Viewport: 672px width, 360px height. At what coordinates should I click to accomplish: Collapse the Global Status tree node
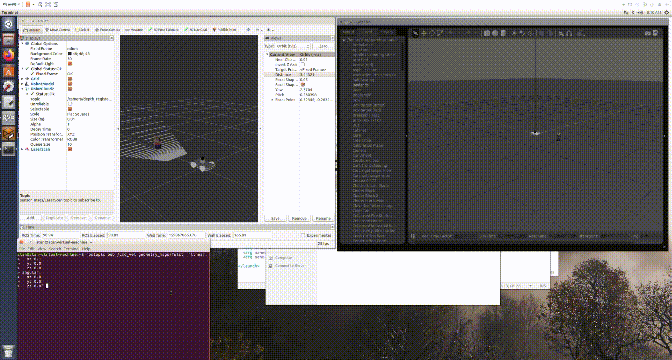[x=22, y=69]
